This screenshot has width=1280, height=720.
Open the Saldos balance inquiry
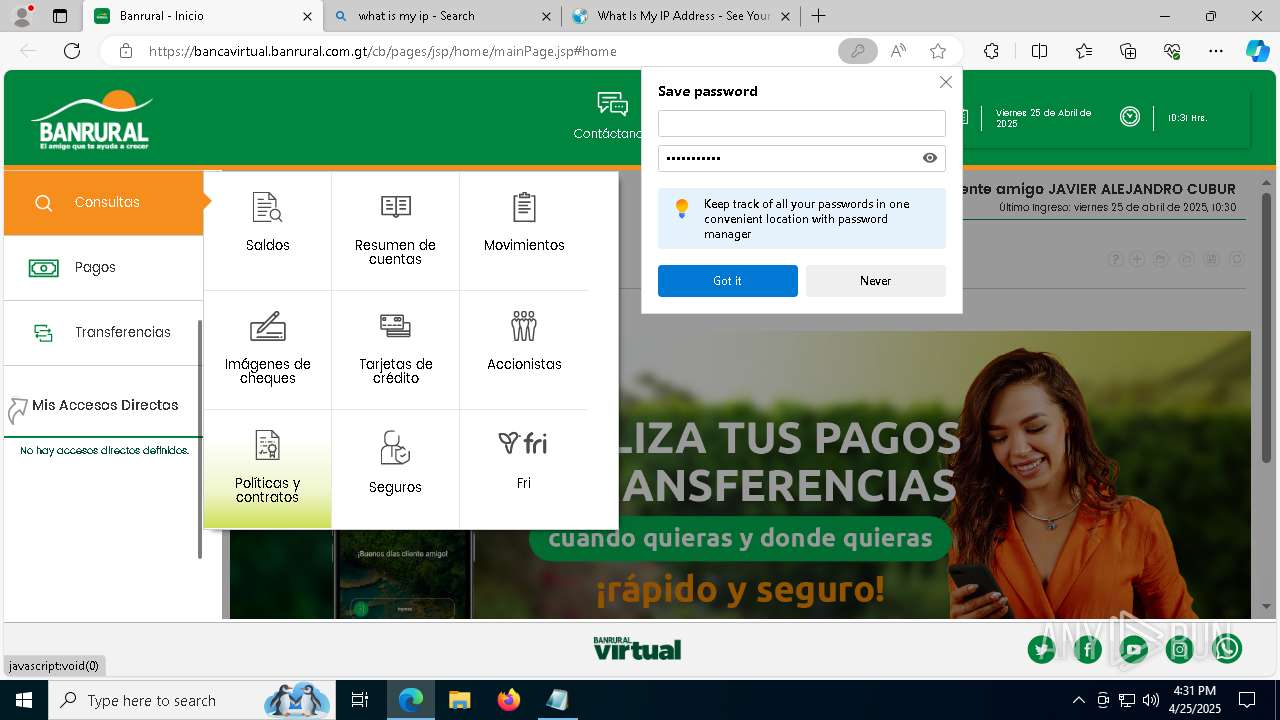(267, 222)
